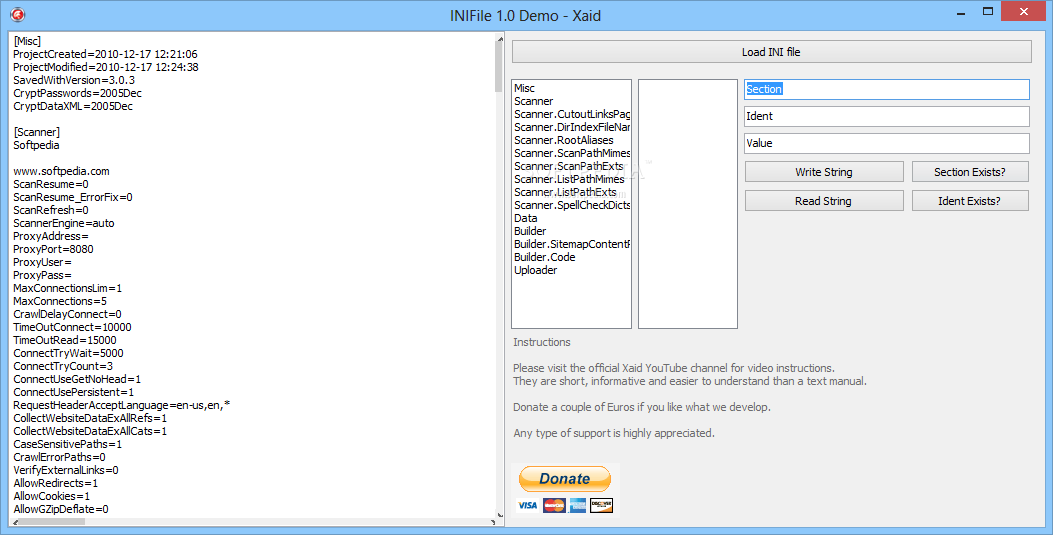The height and width of the screenshot is (535, 1053).
Task: Click the SavedWithVersion=3.0.3 line
Action: coord(74,81)
